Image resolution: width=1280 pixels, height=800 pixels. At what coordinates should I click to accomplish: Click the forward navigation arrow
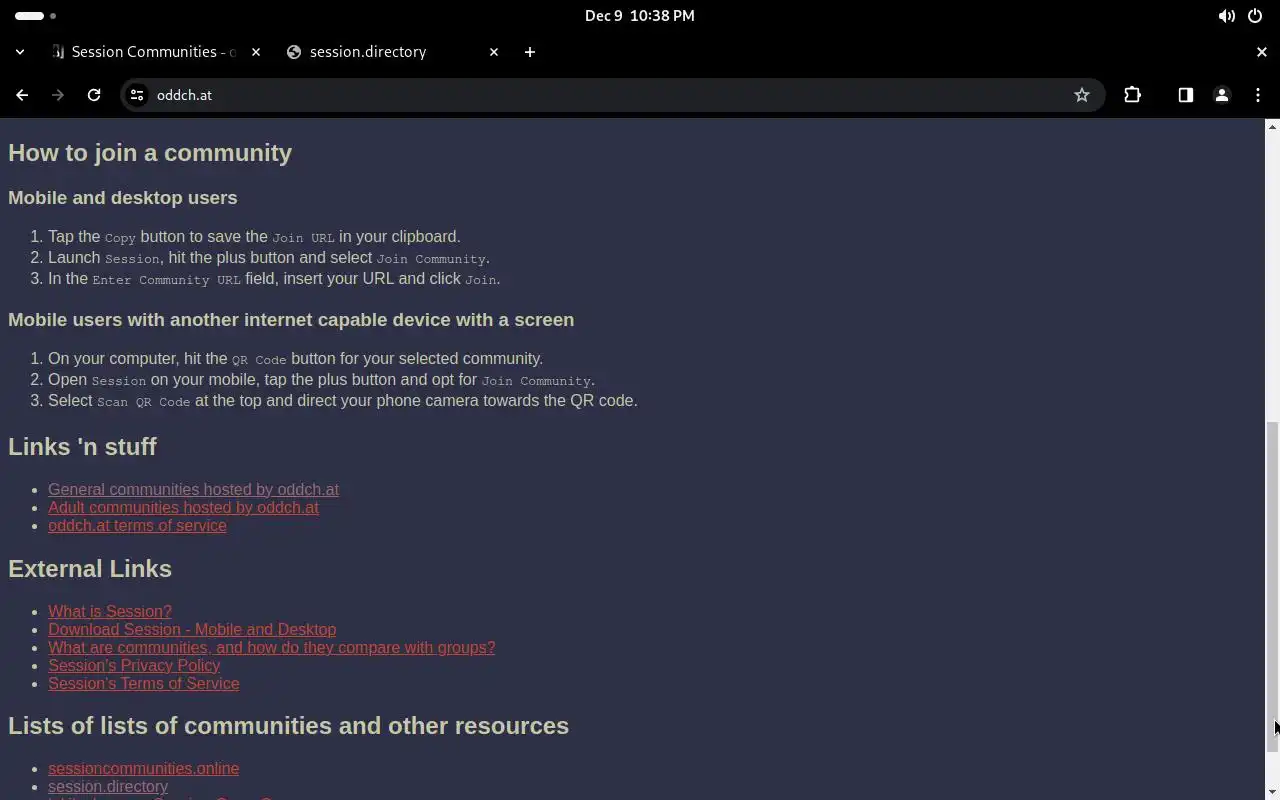[x=58, y=95]
